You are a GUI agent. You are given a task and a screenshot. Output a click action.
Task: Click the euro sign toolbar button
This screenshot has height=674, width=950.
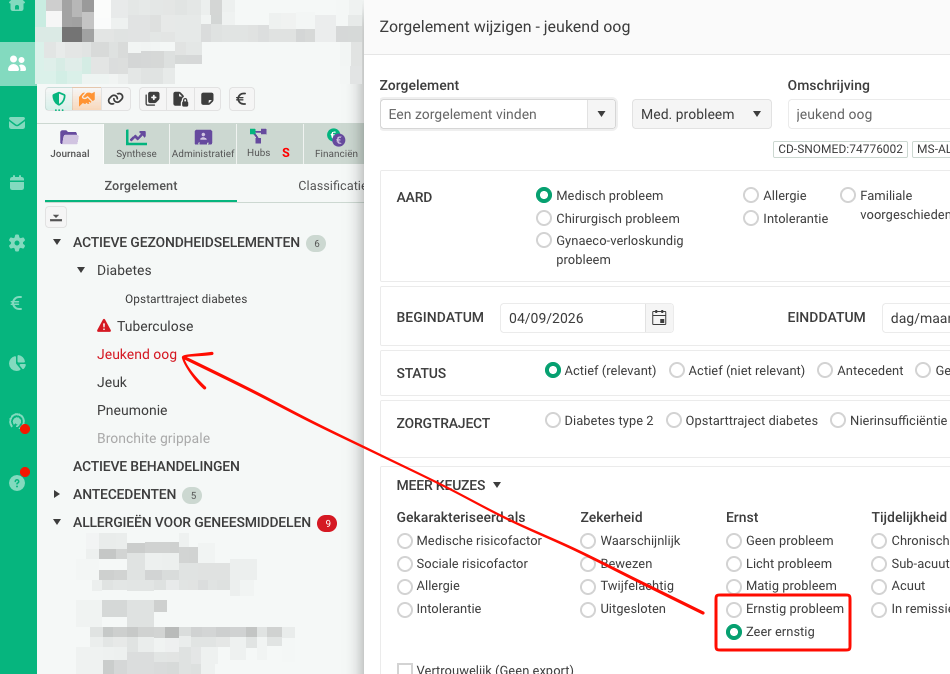tap(241, 99)
